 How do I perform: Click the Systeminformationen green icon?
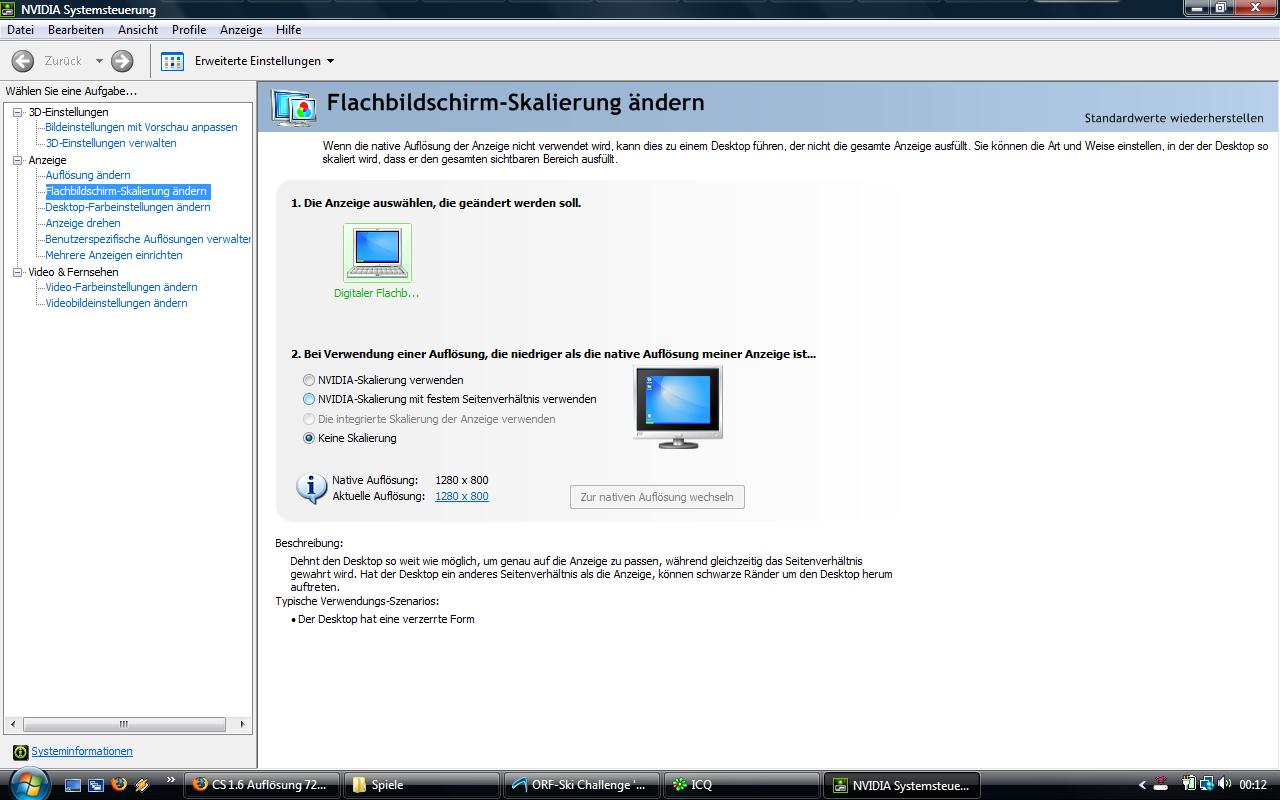(20, 752)
